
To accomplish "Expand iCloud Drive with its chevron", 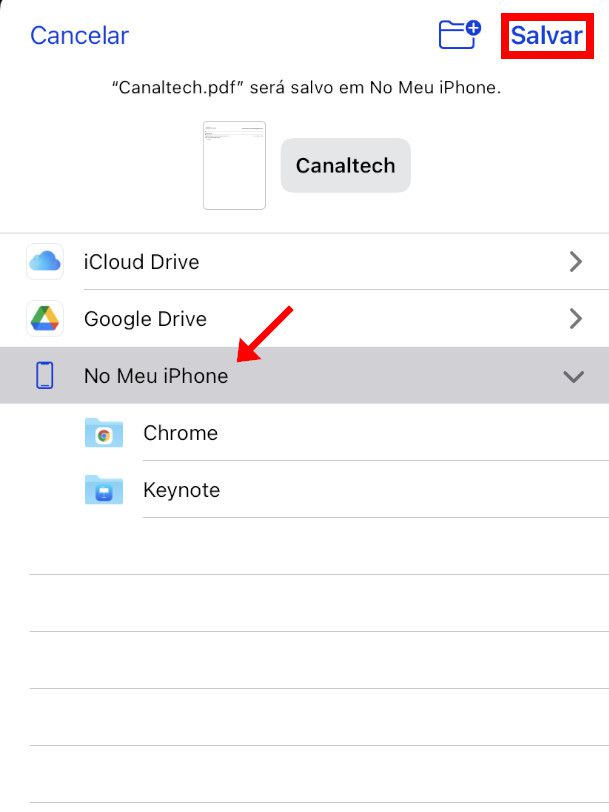I will pos(575,262).
